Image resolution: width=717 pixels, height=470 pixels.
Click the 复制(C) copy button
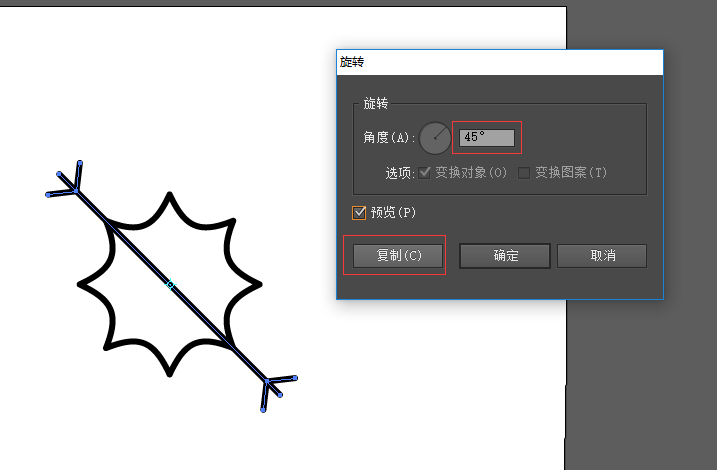(398, 256)
